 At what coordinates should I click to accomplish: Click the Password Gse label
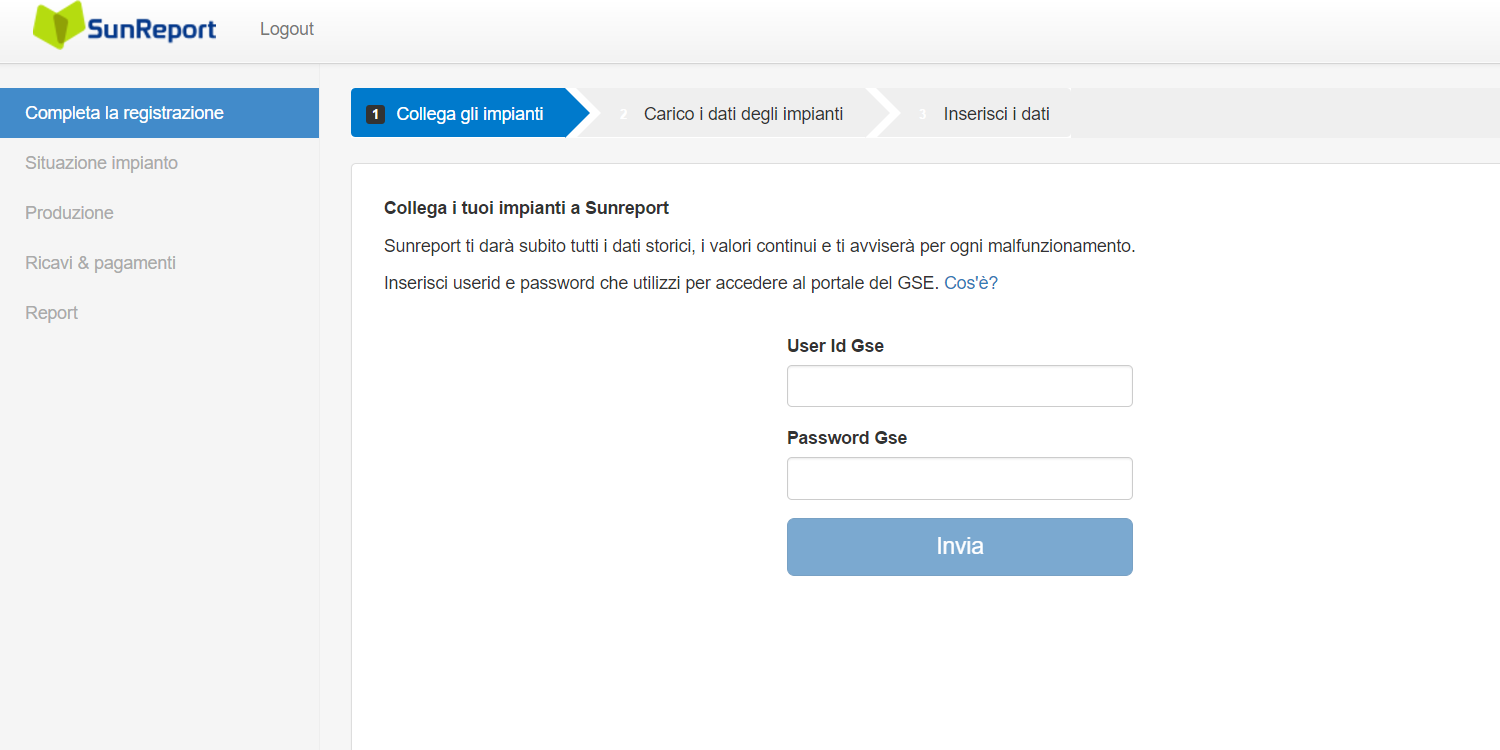coord(847,438)
